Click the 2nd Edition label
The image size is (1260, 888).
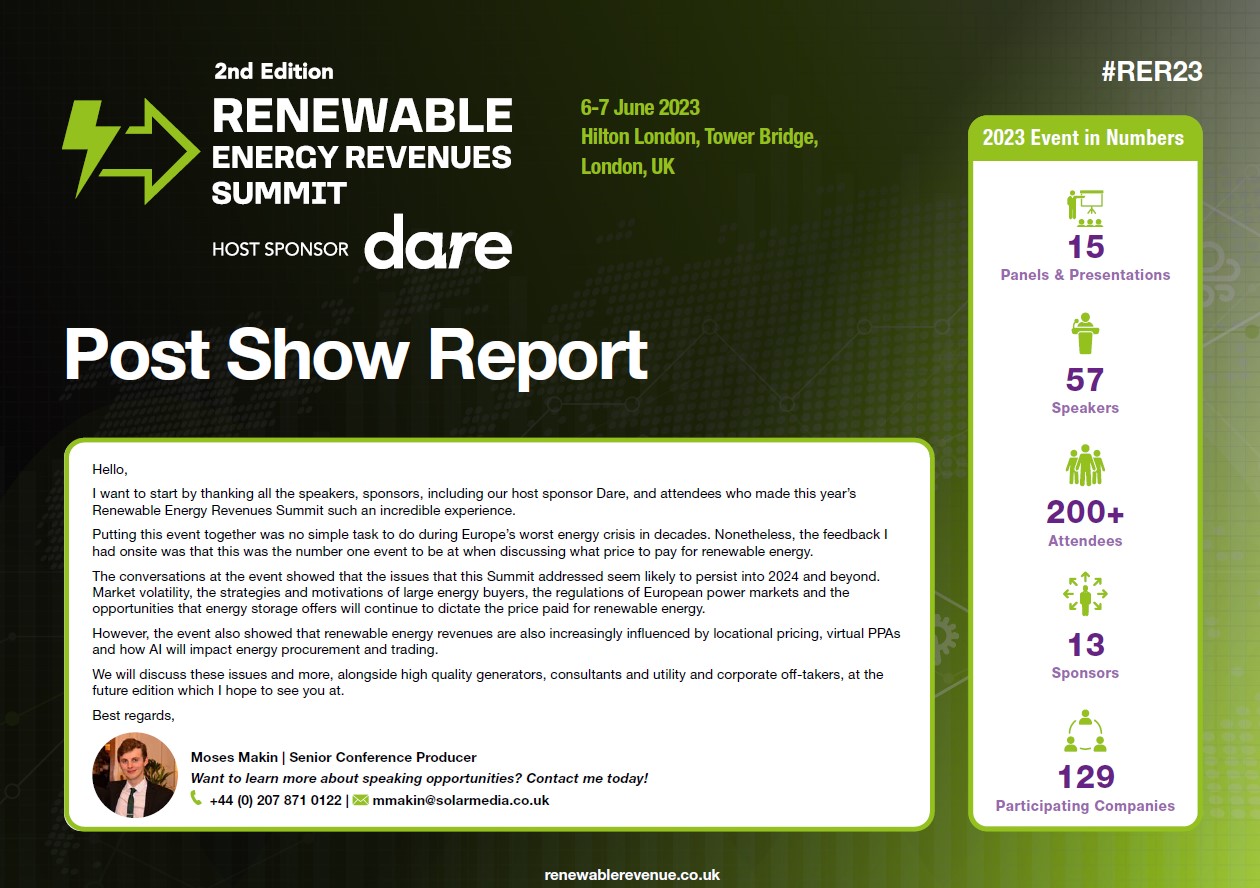(x=273, y=71)
